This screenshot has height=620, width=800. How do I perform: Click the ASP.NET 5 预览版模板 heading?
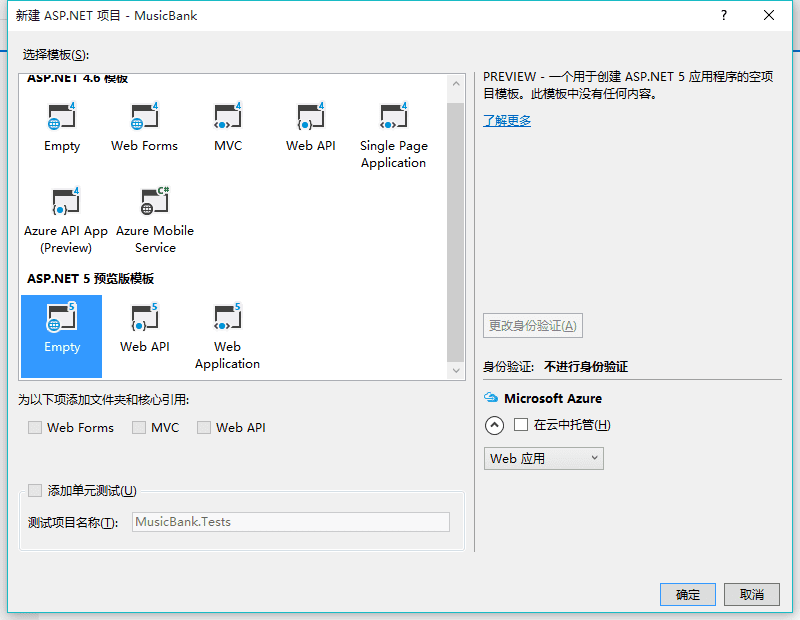pos(90,279)
